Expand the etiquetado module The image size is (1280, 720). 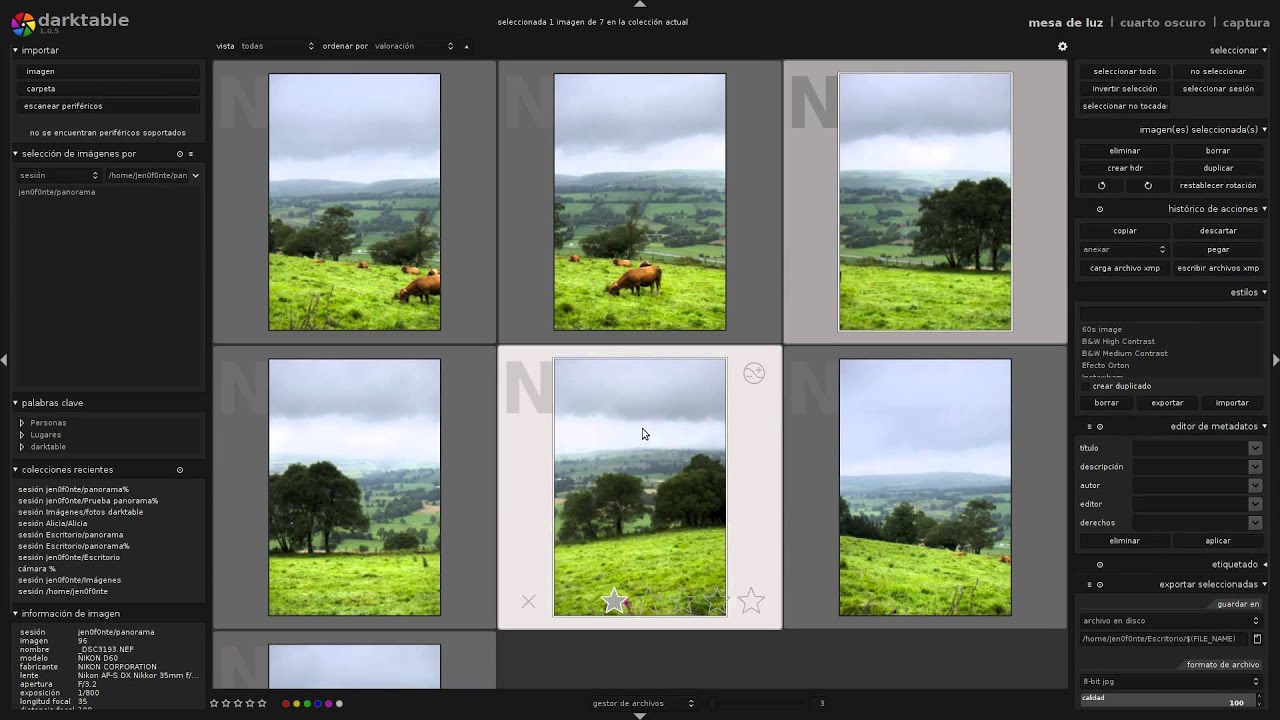pyautogui.click(x=1264, y=565)
